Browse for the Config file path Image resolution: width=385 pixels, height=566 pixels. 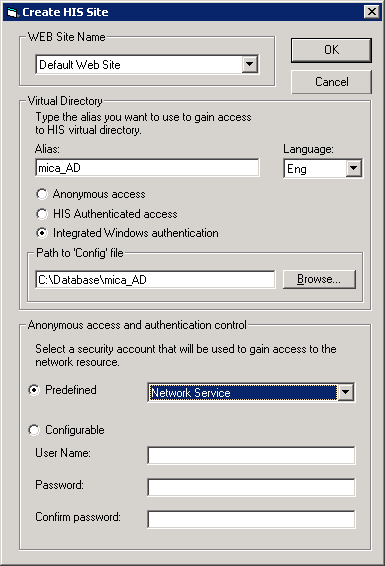pos(319,279)
